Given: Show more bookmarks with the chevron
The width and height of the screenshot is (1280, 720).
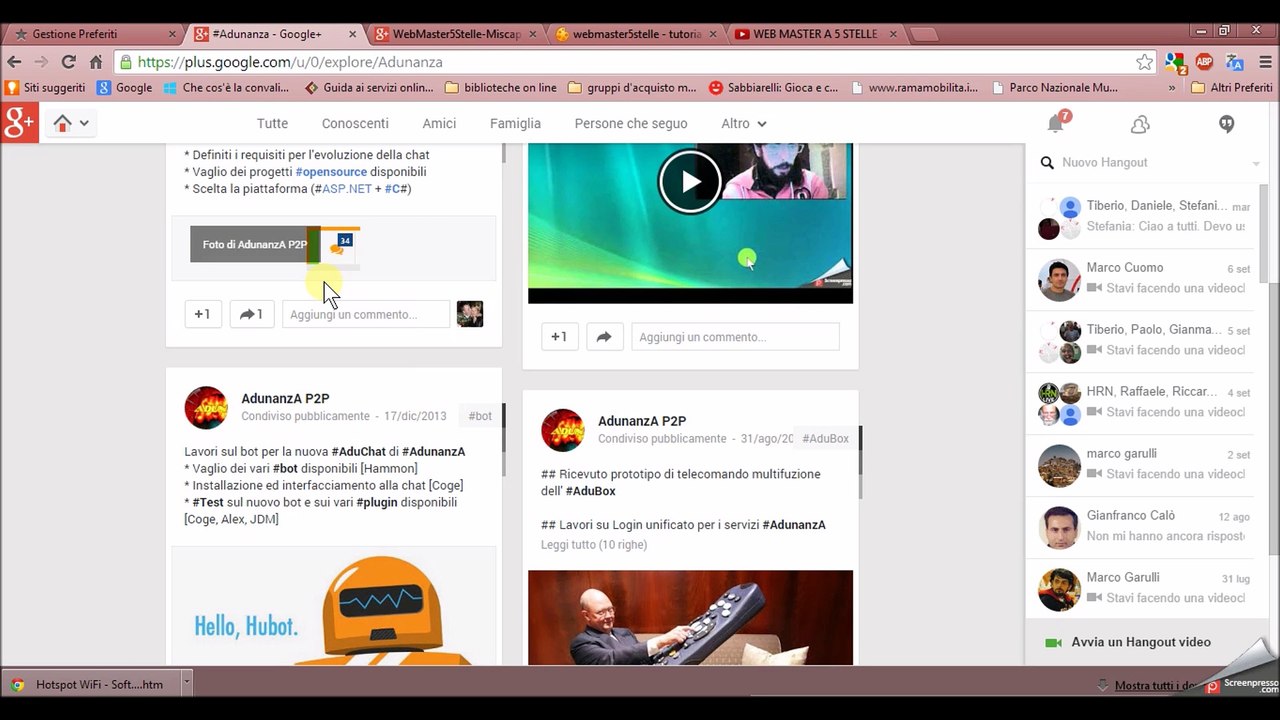Looking at the screenshot, I should (1172, 88).
